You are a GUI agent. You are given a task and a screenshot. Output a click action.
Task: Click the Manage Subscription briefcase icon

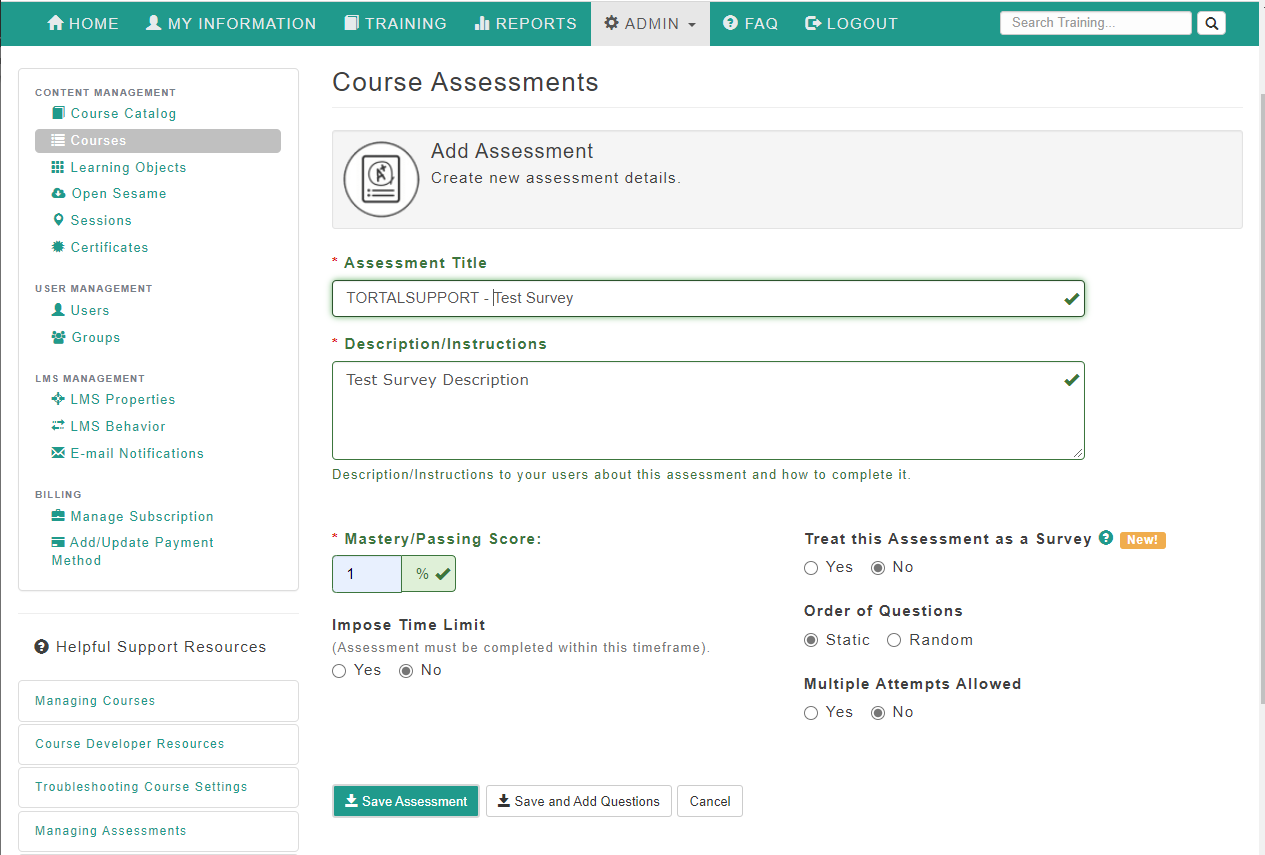click(x=58, y=516)
